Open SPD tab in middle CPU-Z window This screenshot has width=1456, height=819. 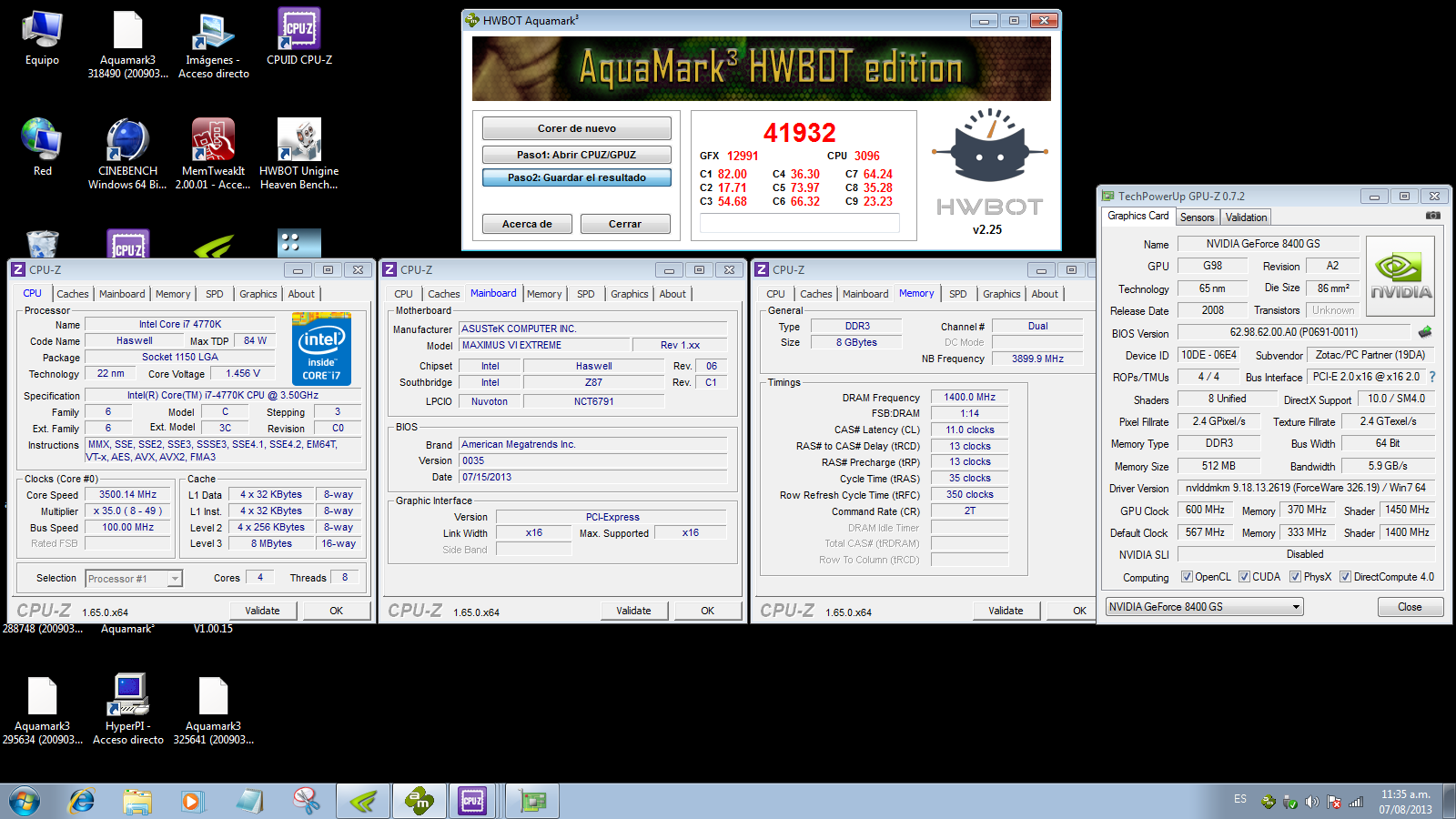click(x=586, y=294)
